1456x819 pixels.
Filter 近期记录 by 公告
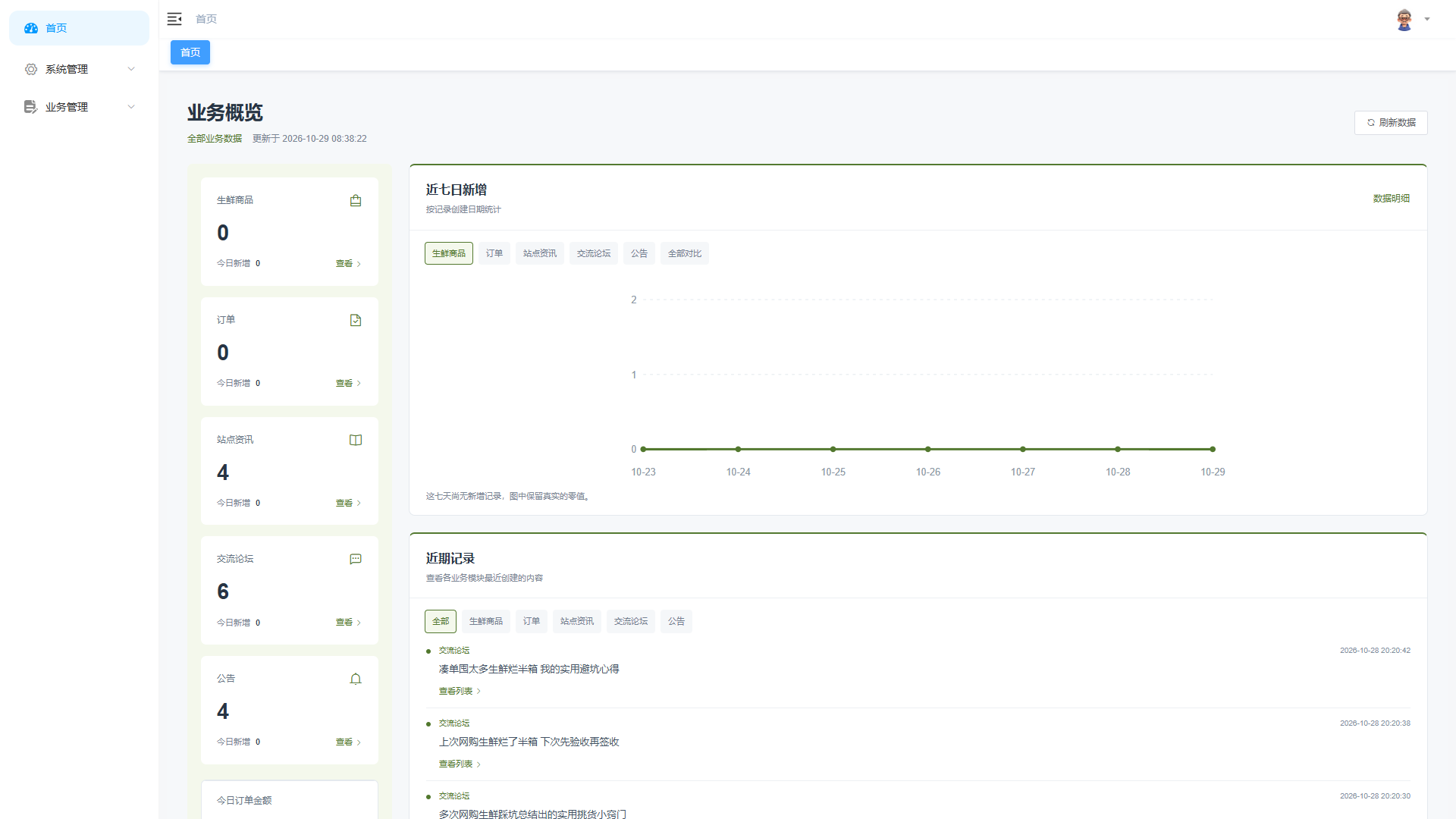pyautogui.click(x=676, y=621)
